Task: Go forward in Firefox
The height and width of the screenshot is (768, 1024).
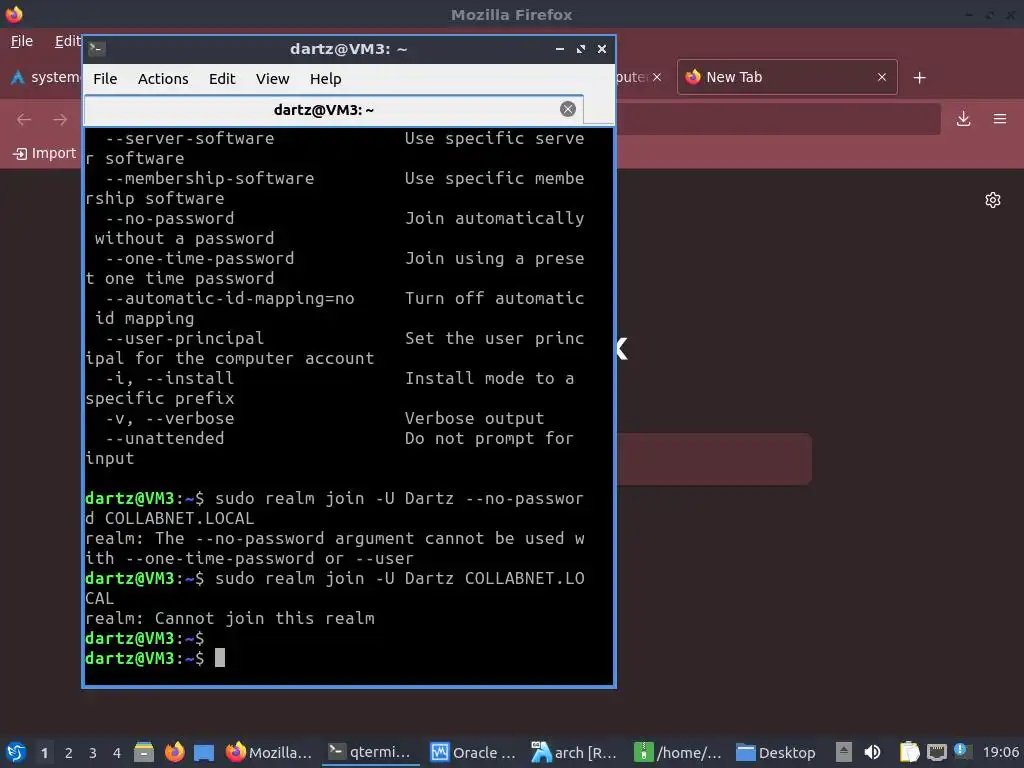Action: click(x=60, y=119)
